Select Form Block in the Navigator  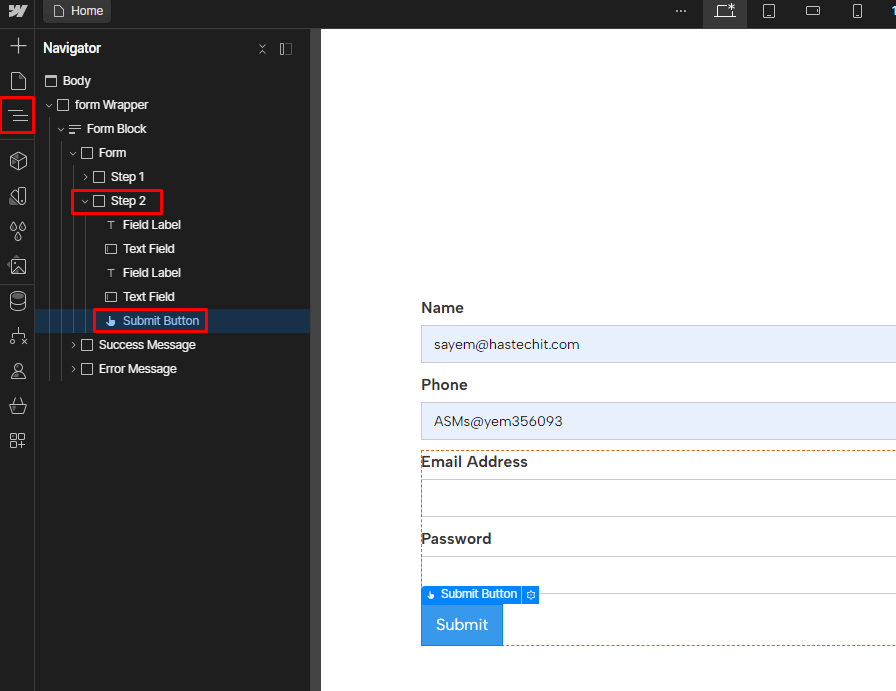tap(117, 129)
